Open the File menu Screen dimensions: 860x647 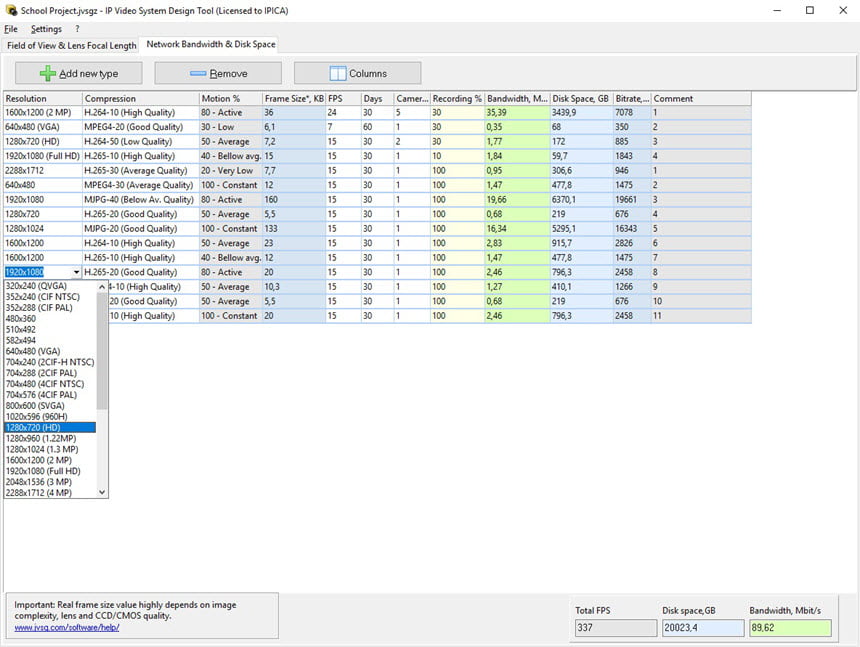pyautogui.click(x=11, y=29)
